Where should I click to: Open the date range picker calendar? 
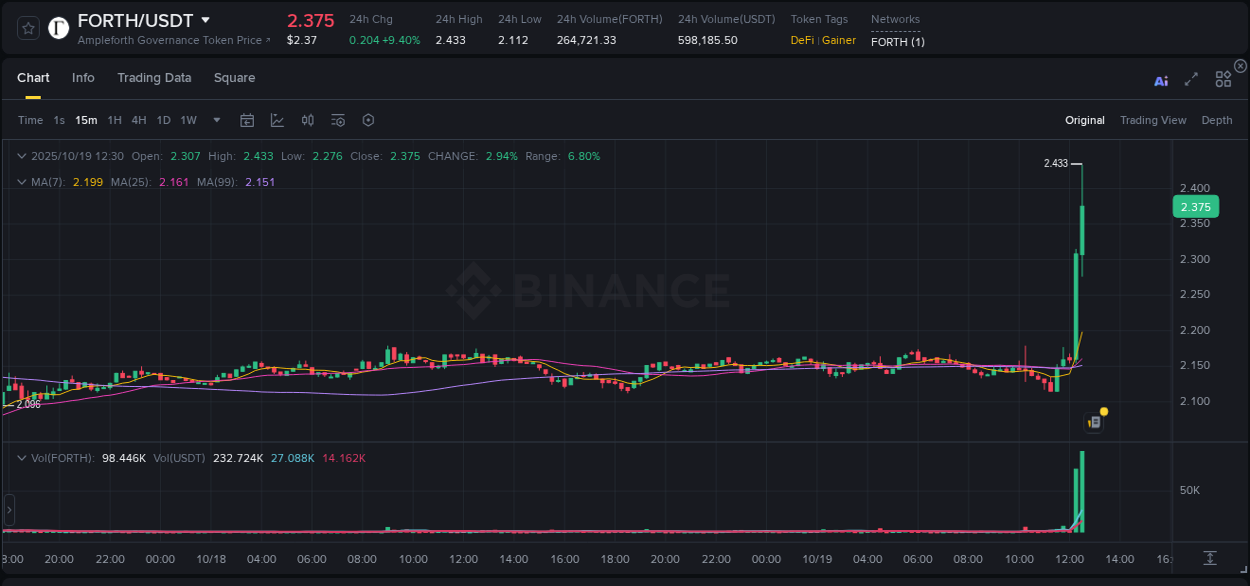pyautogui.click(x=247, y=120)
